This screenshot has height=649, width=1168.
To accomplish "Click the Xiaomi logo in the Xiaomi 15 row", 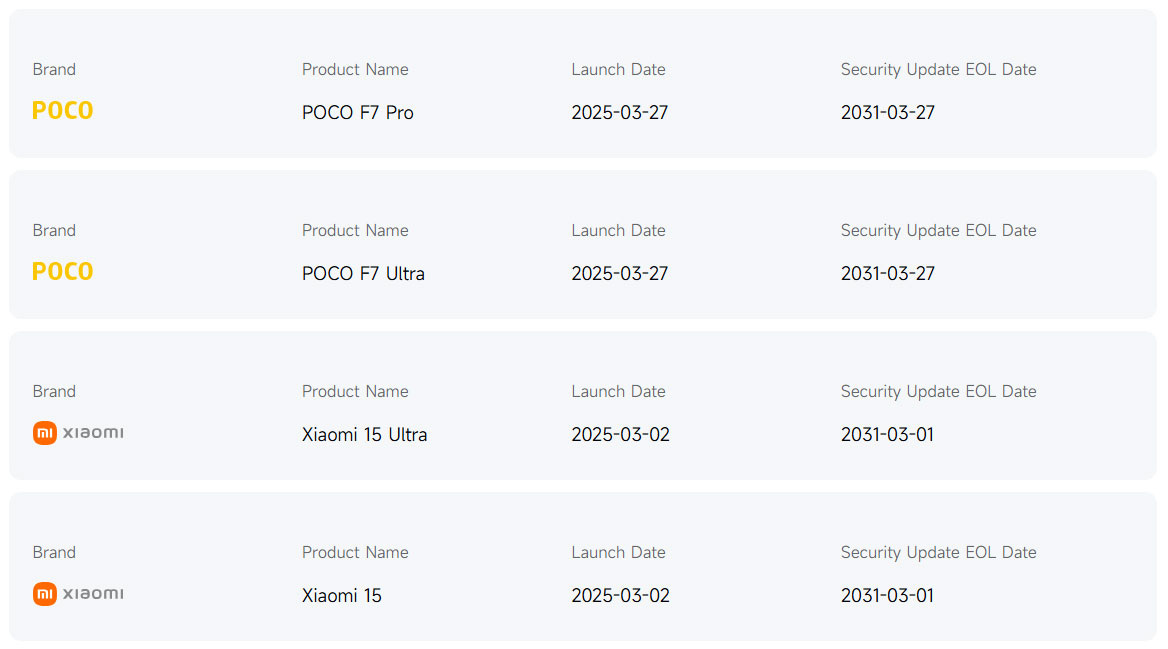I will tap(78, 594).
